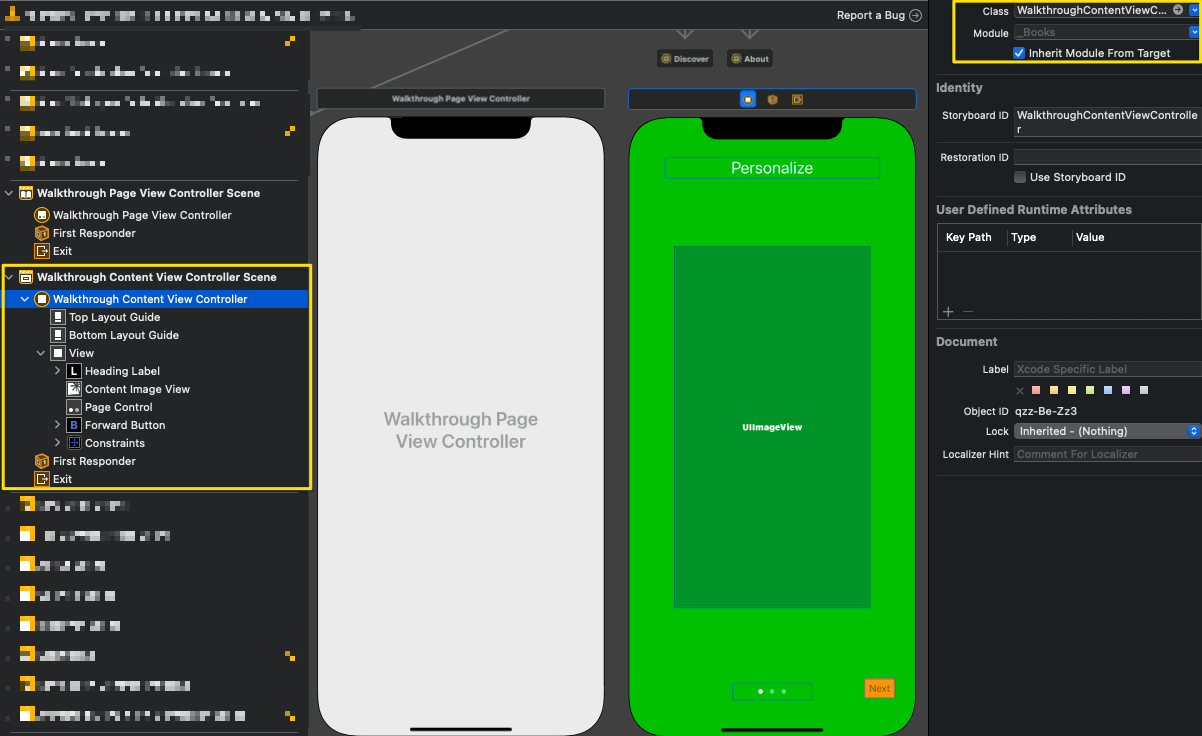1202x736 pixels.
Task: Click the Exit icon in the scene dock
Action: (797, 98)
